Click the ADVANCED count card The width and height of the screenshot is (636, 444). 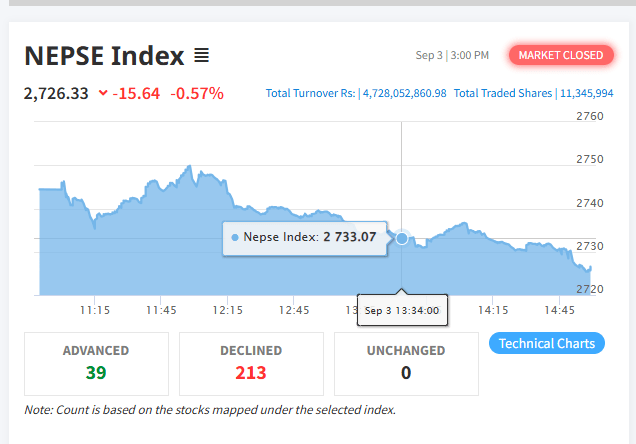(x=96, y=364)
